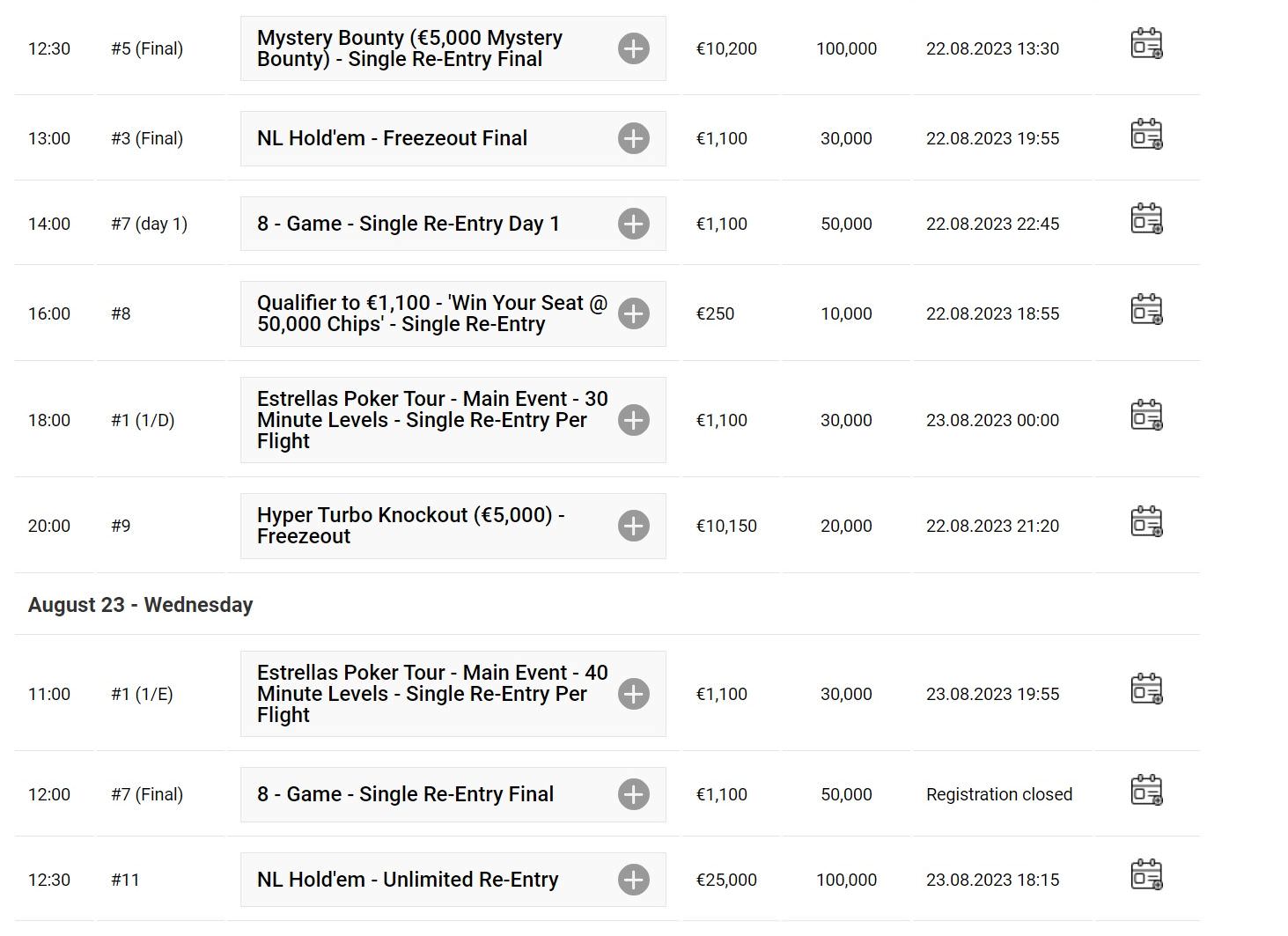Add Main Event 1/E flight to calendar
The image size is (1288, 936).
[1146, 689]
